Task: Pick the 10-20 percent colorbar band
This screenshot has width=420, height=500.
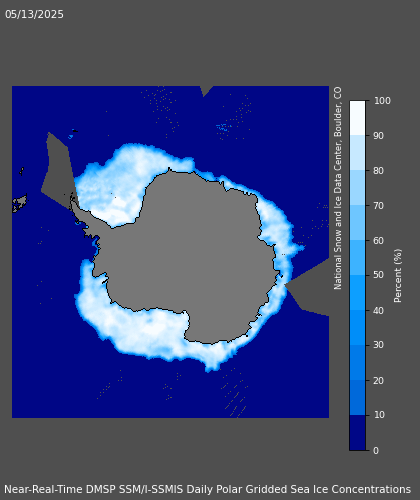Action: (x=357, y=398)
